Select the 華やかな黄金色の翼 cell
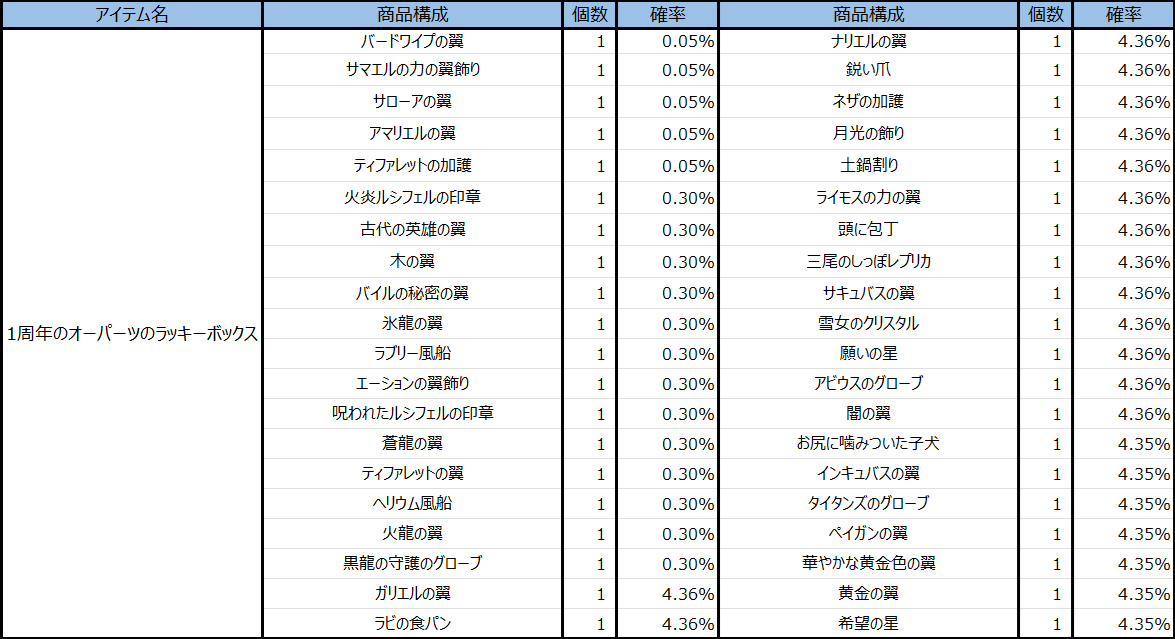 click(x=868, y=564)
